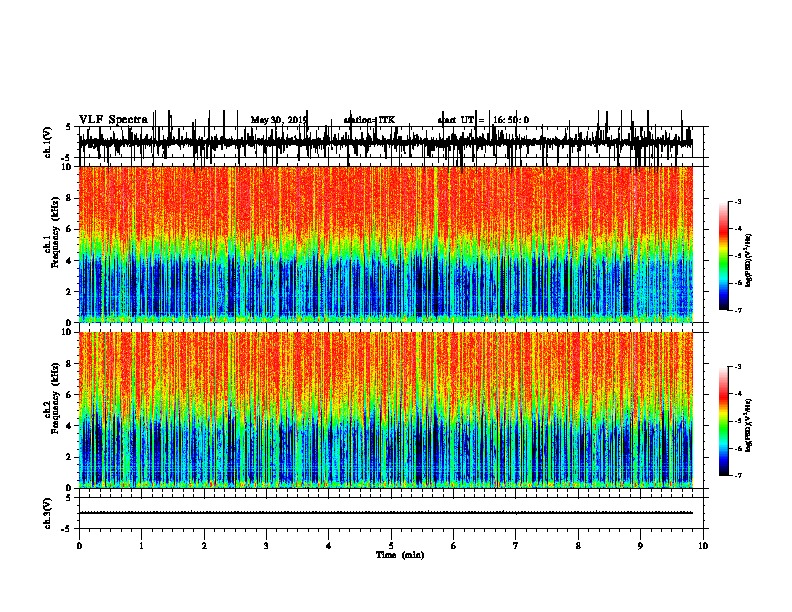Select the ch.3 flat voltage trace
Image resolution: width=792 pixels, height=612 pixels.
point(385,513)
